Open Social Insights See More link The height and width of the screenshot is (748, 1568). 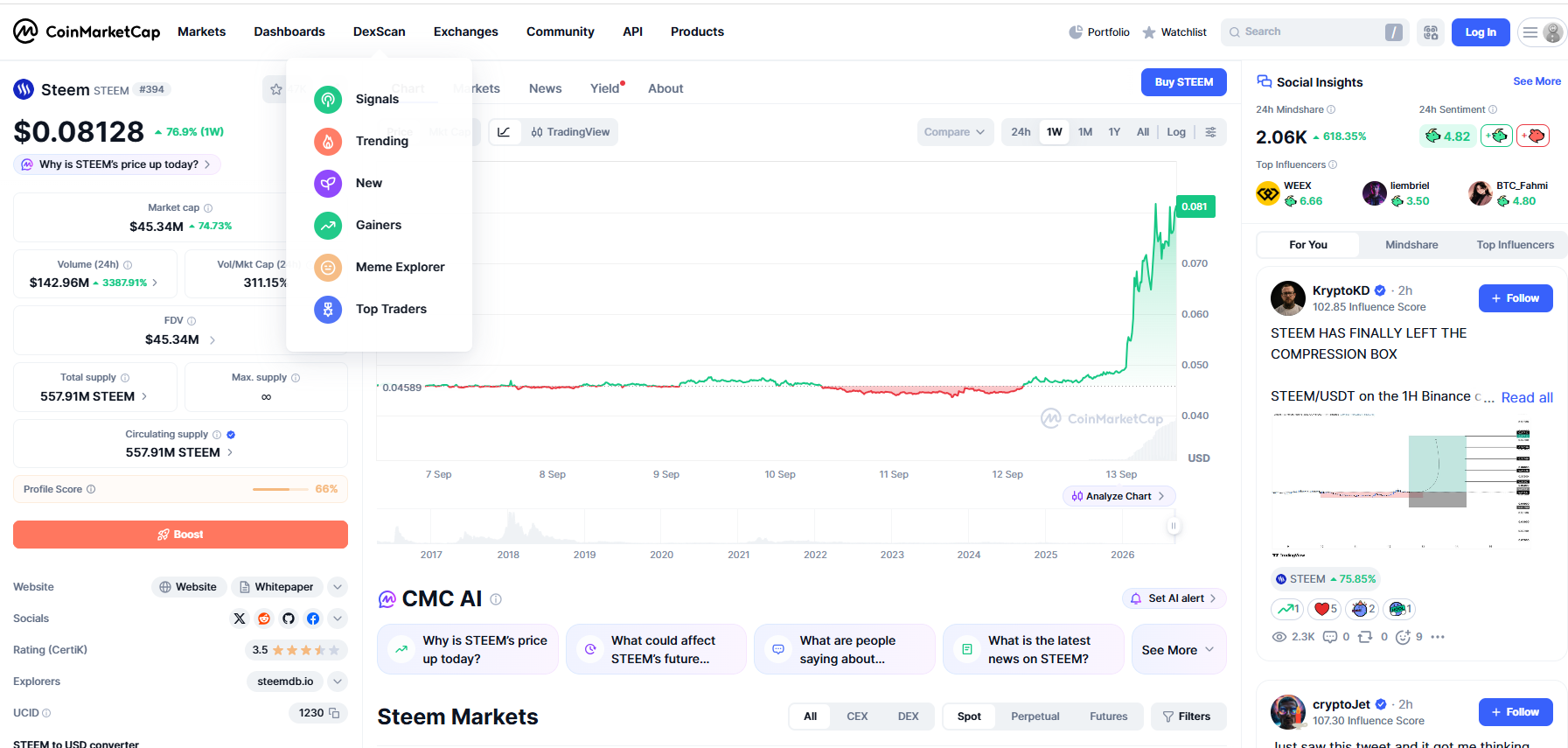pos(1537,81)
